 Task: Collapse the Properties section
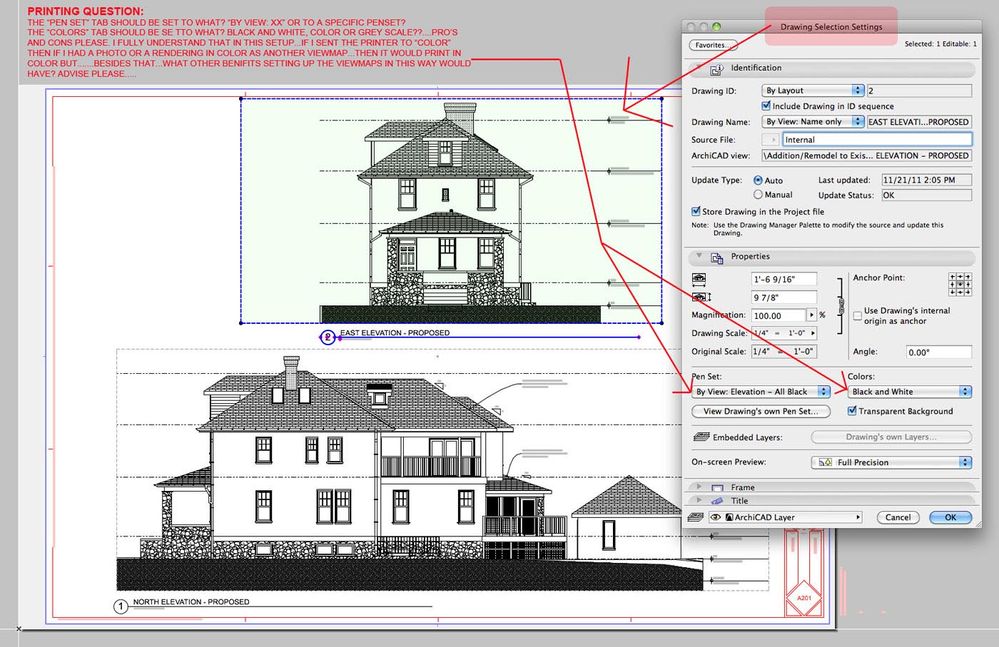pos(698,256)
